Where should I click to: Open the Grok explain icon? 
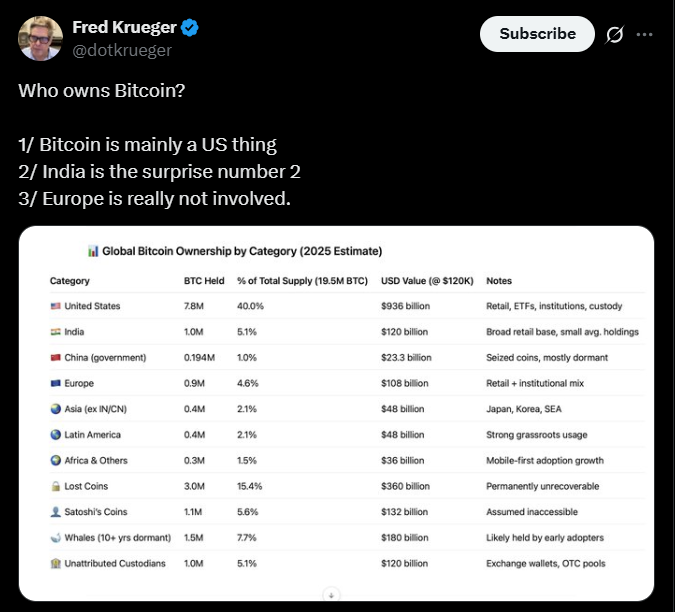(x=614, y=34)
